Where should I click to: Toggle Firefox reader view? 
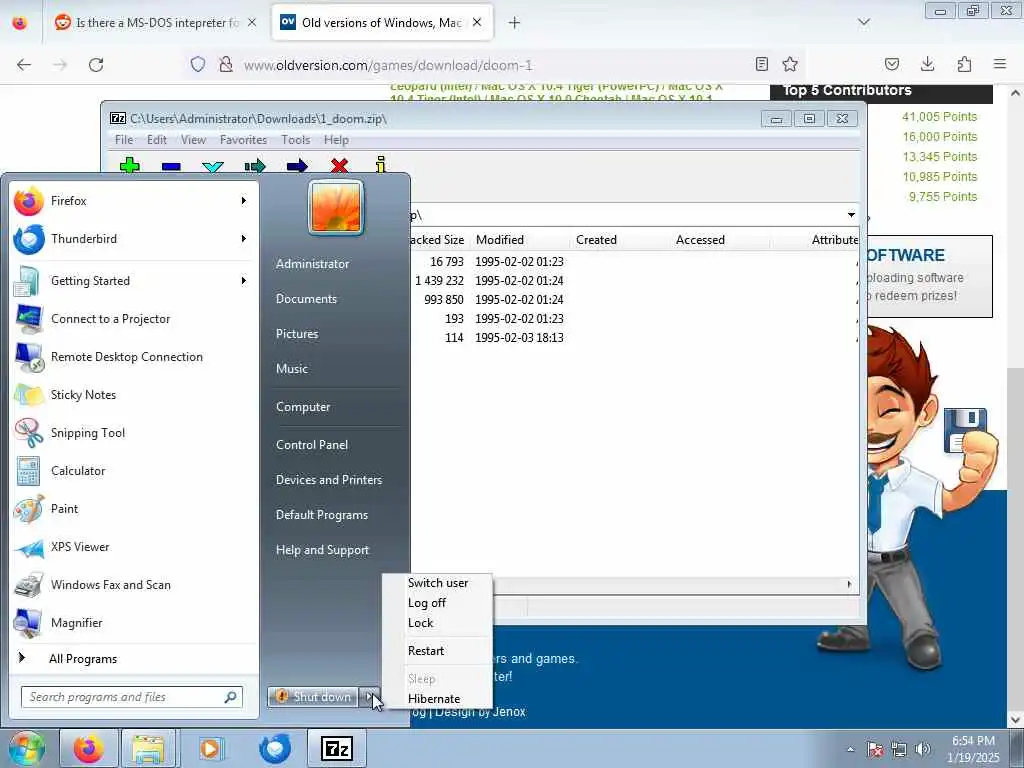761,64
